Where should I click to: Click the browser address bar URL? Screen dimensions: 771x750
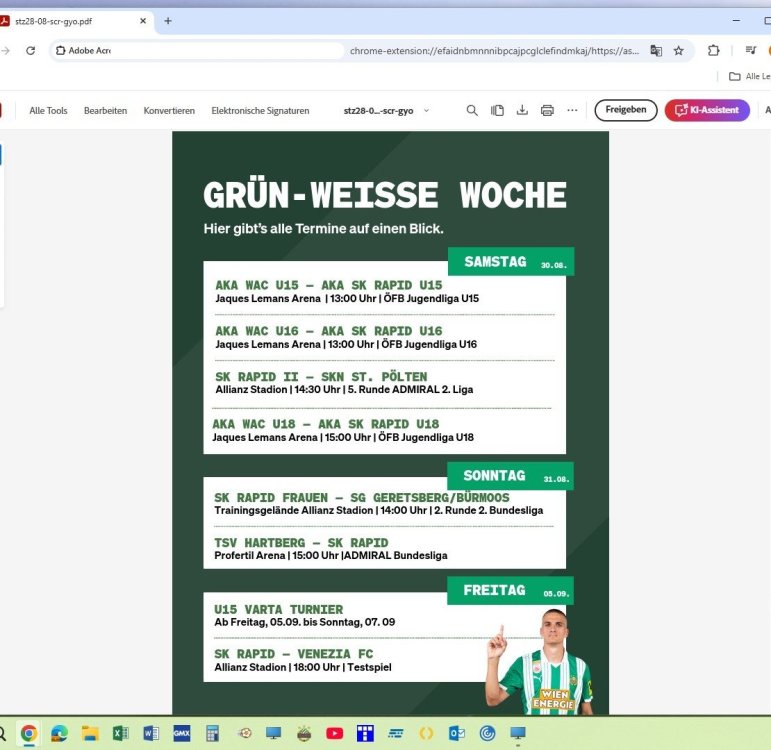490,50
